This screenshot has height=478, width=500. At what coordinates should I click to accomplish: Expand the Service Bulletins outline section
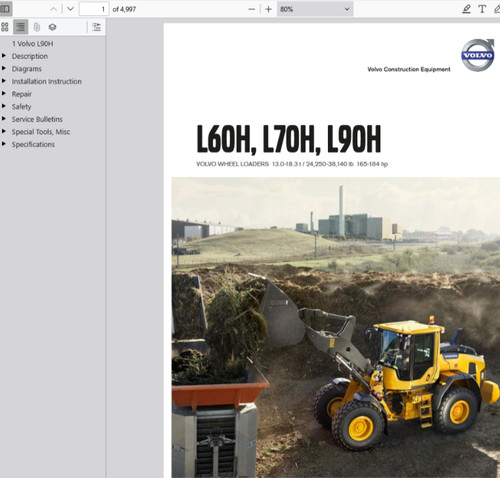click(4, 119)
